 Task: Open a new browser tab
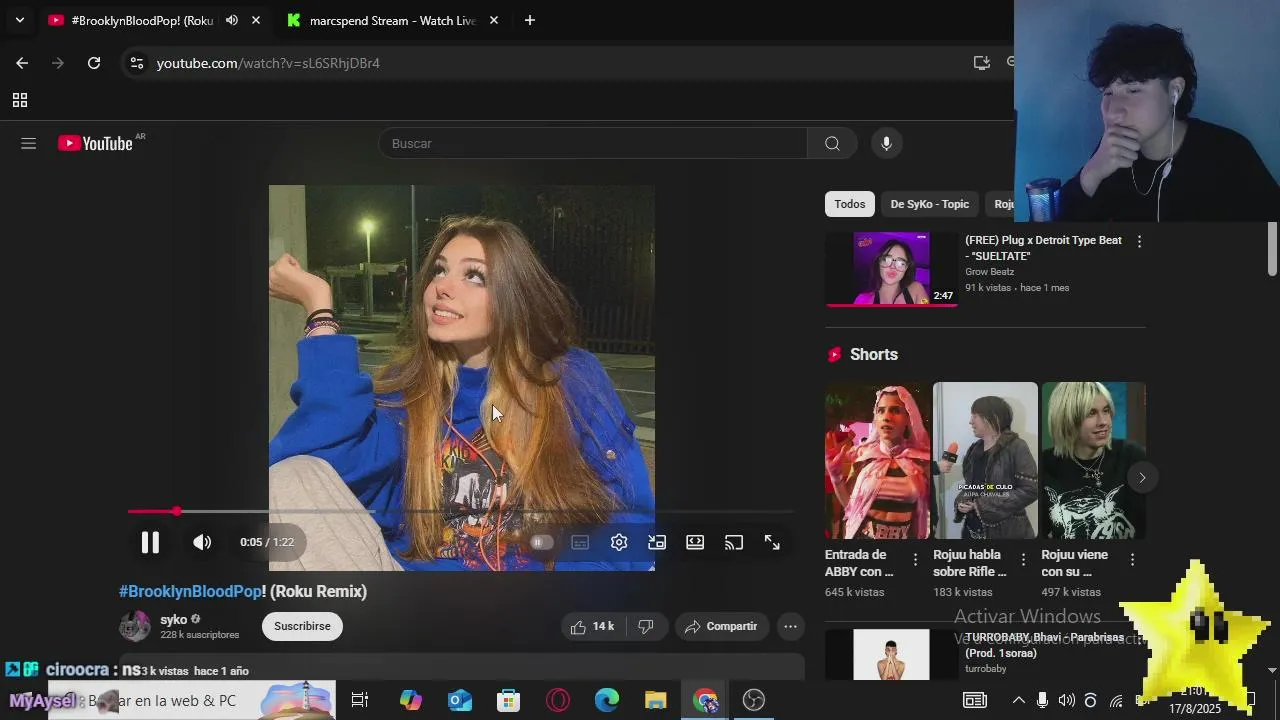coord(530,20)
